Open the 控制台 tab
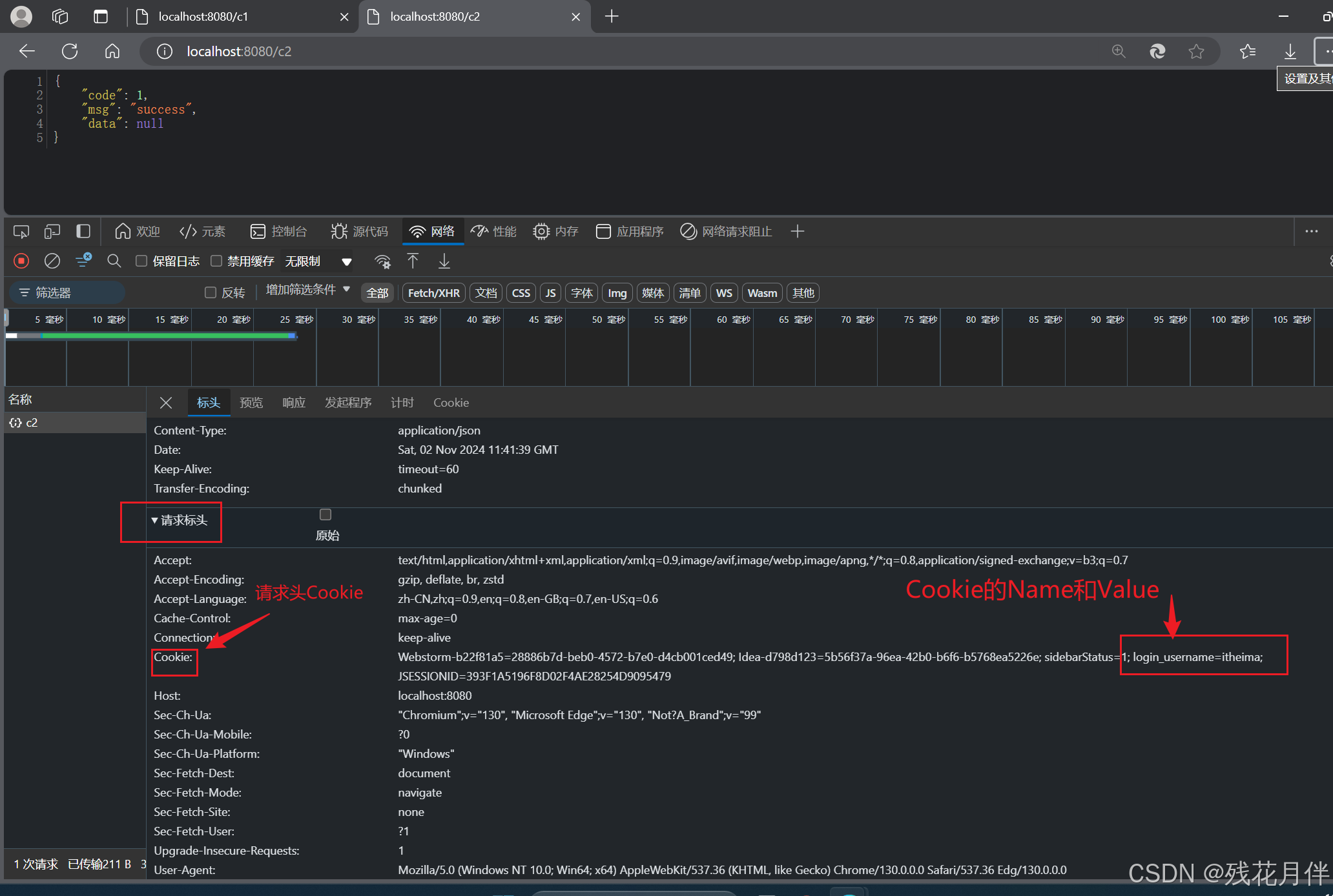The width and height of the screenshot is (1333, 896). tap(278, 231)
